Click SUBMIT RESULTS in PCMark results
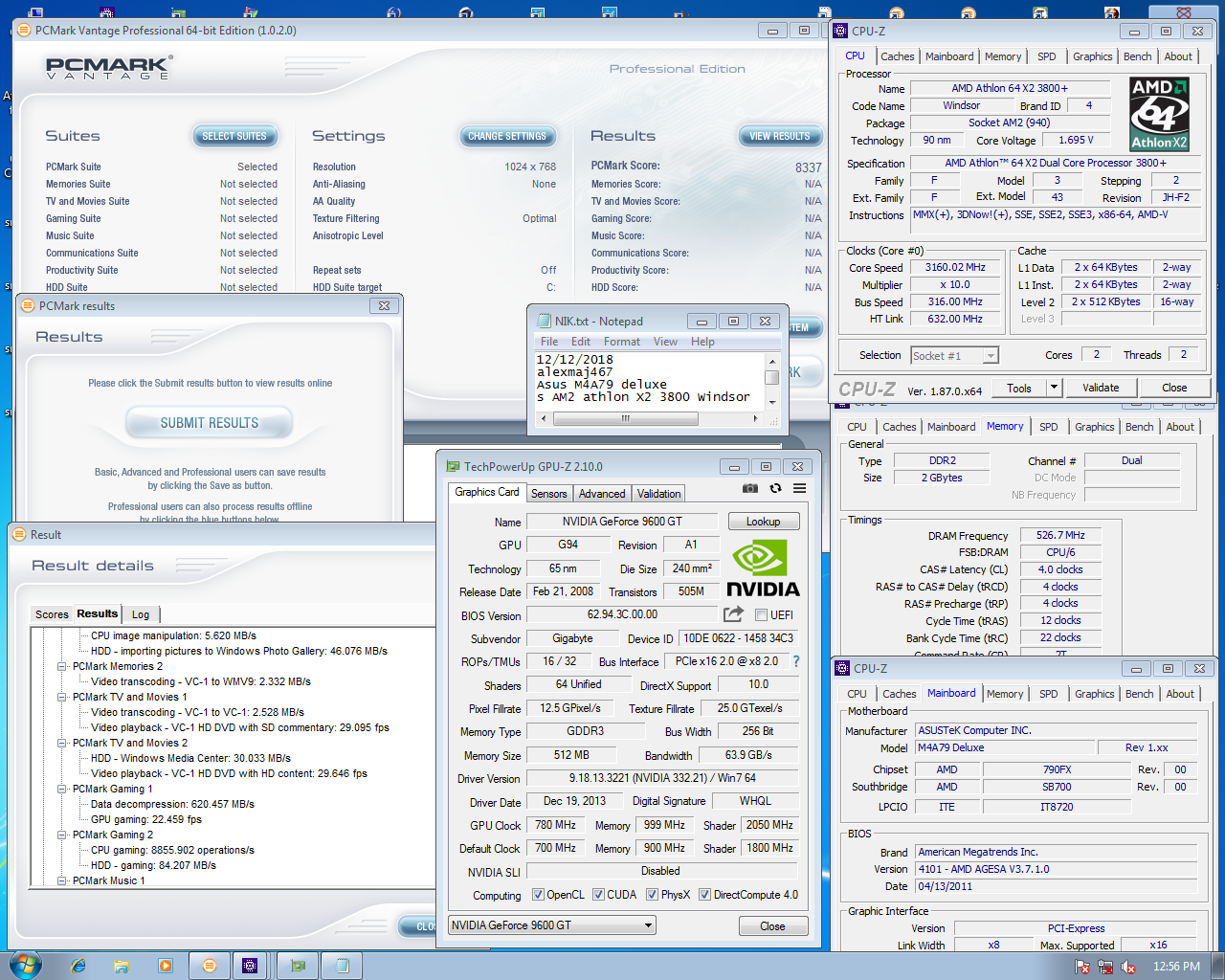 click(x=210, y=423)
